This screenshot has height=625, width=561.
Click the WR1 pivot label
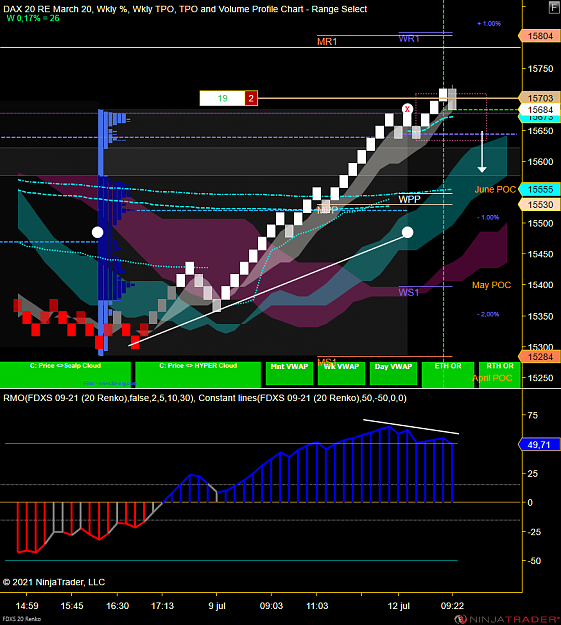pos(409,39)
